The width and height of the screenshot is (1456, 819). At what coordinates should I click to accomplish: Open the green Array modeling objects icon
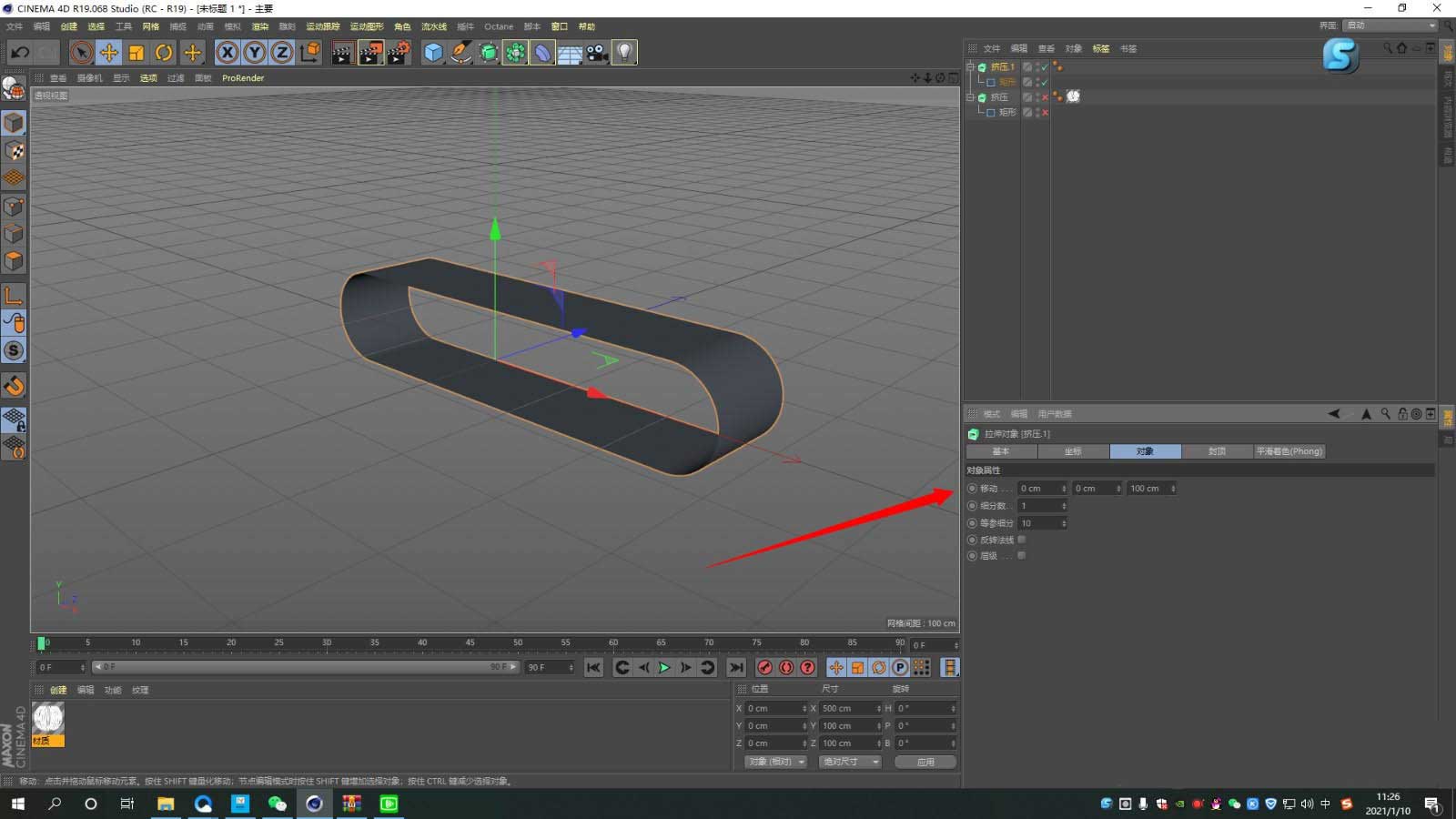pyautogui.click(x=515, y=52)
